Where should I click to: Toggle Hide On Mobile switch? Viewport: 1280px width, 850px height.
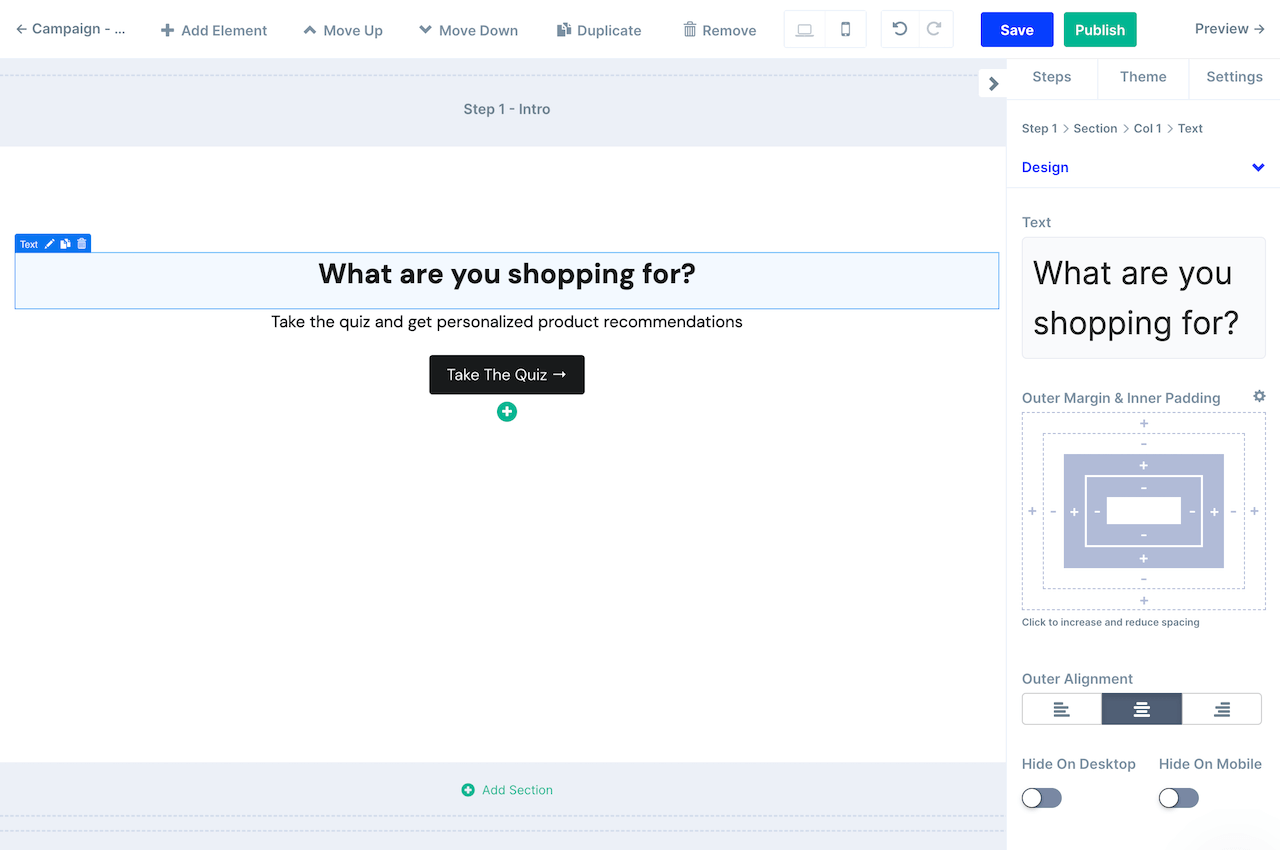click(1178, 798)
